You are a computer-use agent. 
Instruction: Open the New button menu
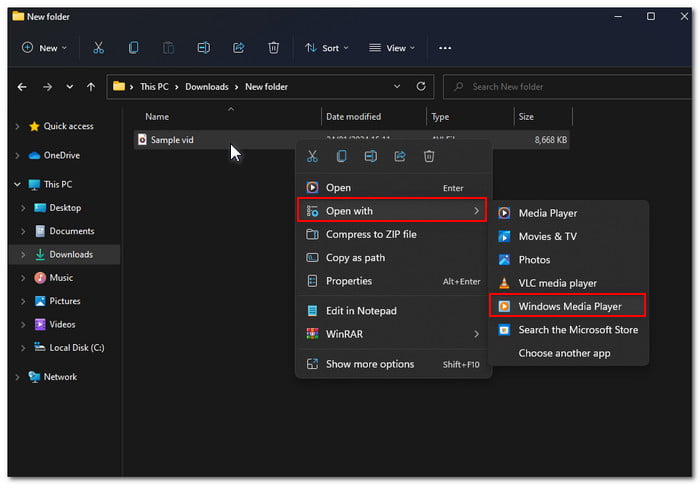pyautogui.click(x=44, y=48)
